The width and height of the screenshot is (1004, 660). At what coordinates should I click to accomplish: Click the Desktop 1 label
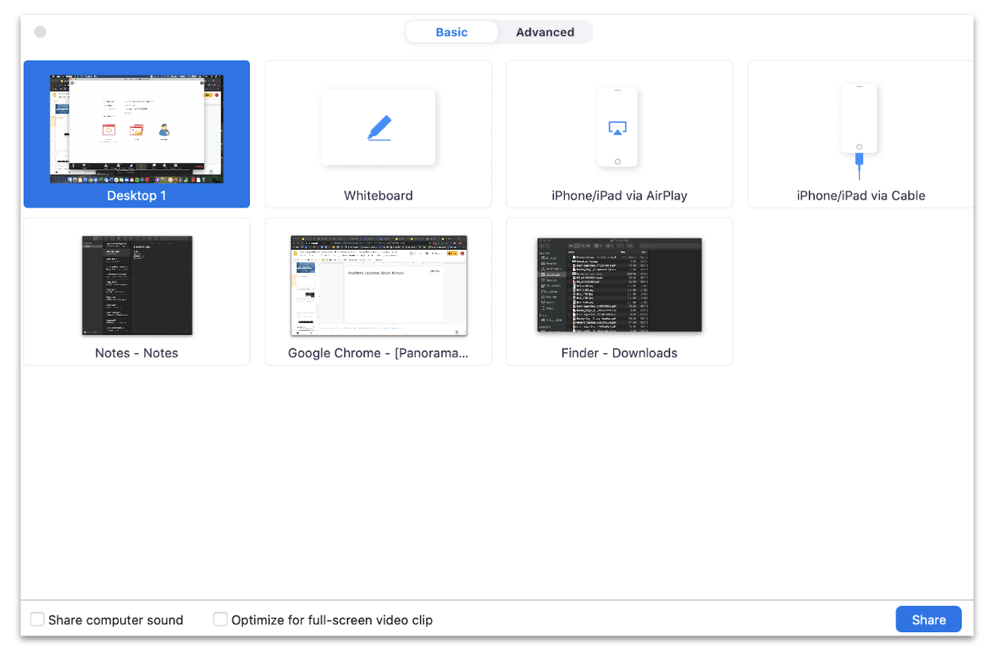(136, 195)
